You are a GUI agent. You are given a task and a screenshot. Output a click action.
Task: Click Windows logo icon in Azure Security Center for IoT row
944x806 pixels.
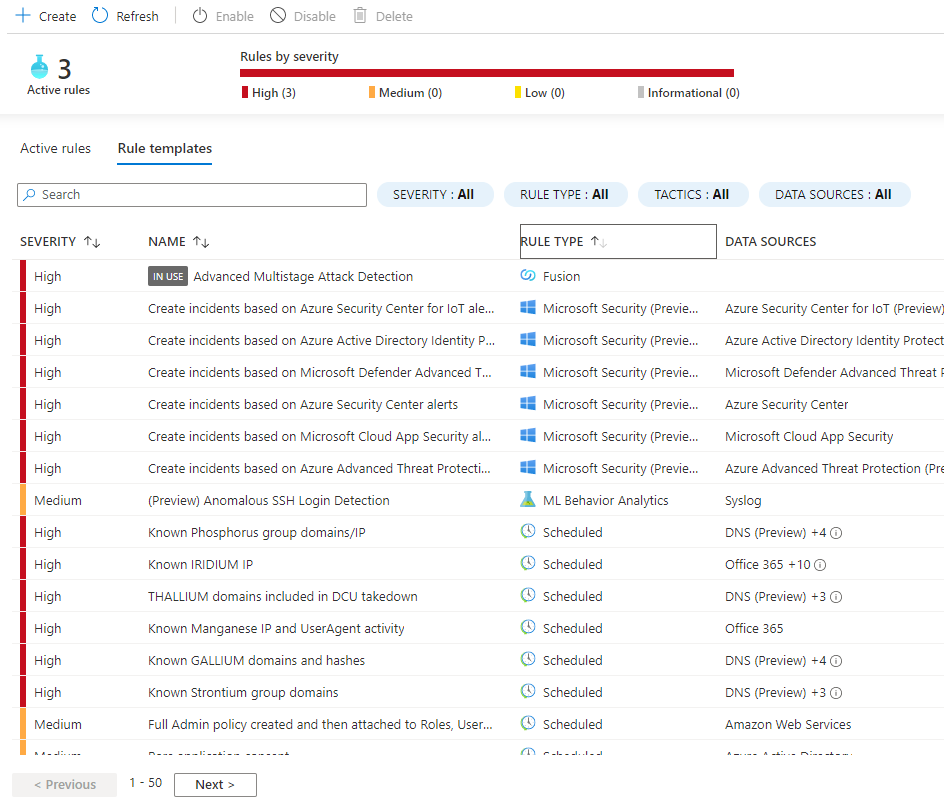tap(528, 308)
